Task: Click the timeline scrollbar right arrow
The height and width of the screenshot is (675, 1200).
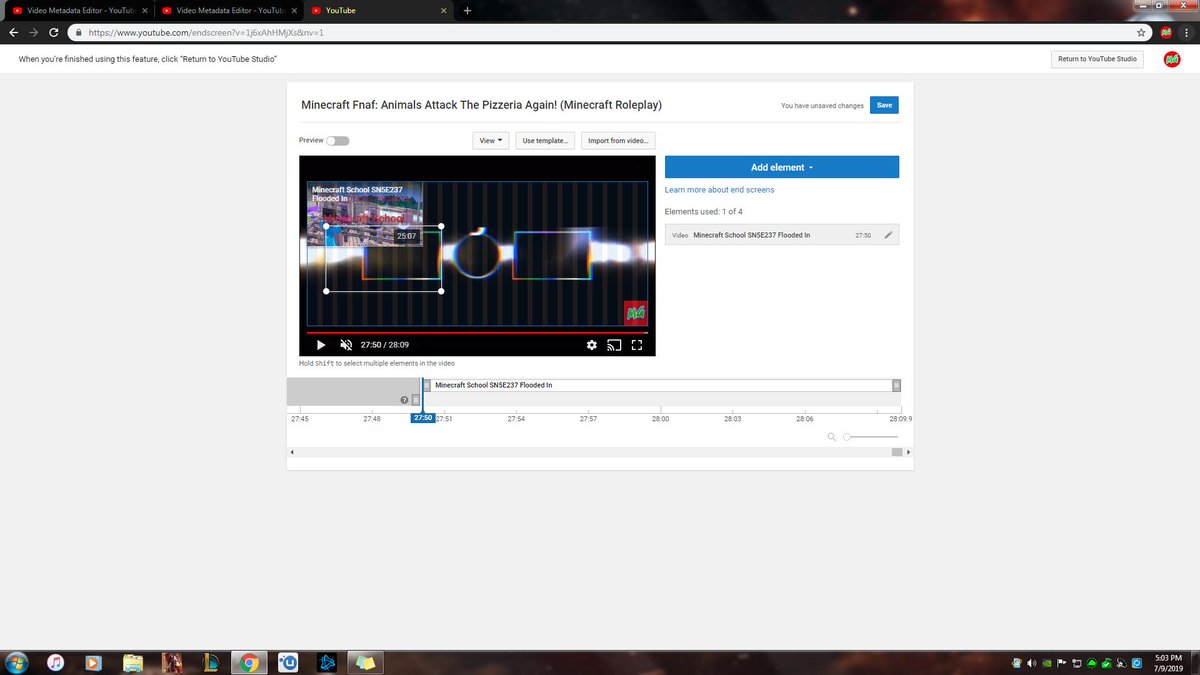Action: coord(908,453)
